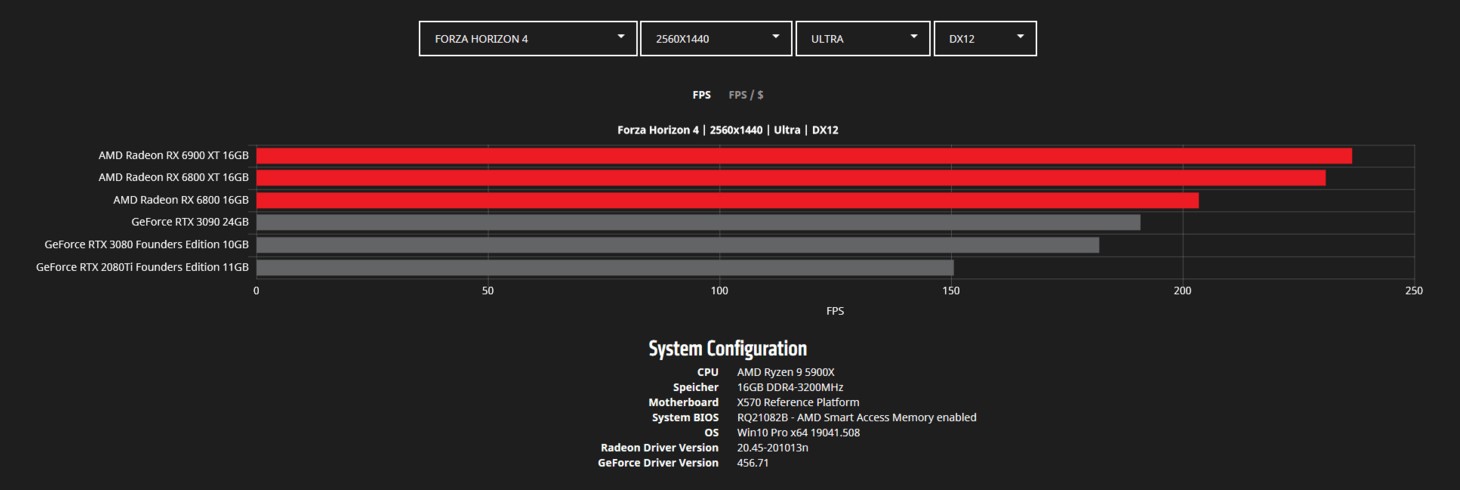This screenshot has width=1460, height=490.
Task: Open the ULTRA quality preset dropdown
Action: pyautogui.click(x=863, y=38)
